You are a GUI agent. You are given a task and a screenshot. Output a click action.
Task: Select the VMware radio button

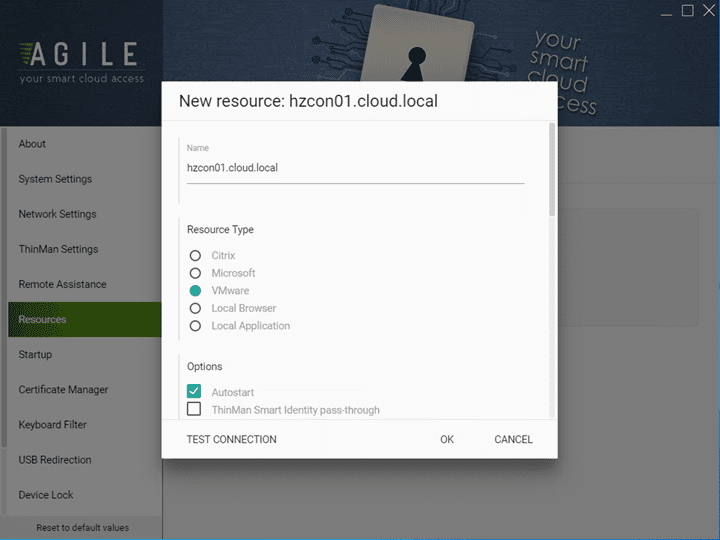click(x=195, y=291)
